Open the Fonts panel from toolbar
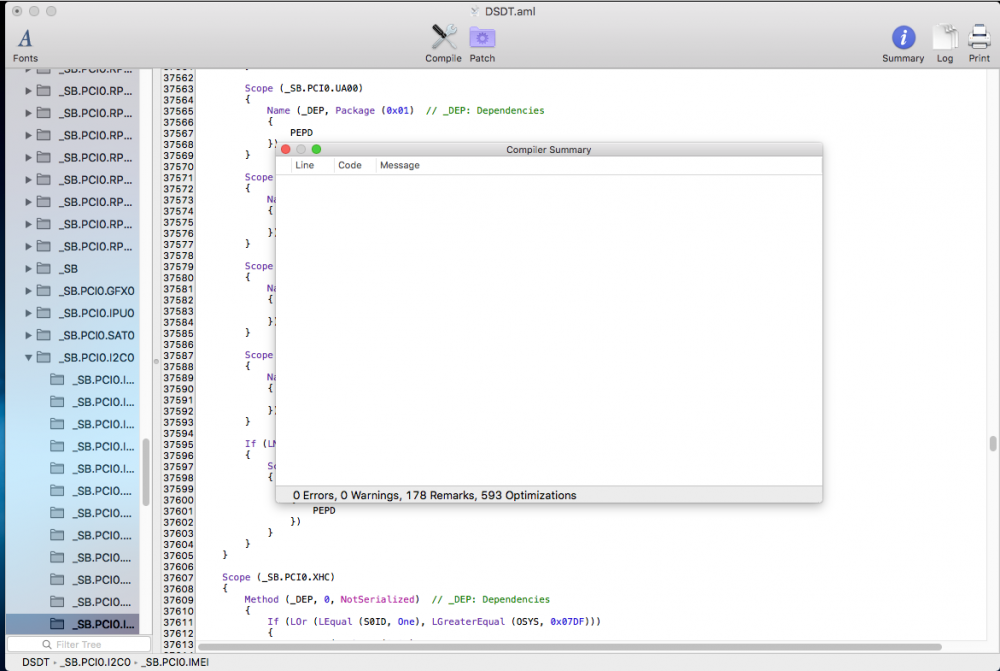Image resolution: width=1000 pixels, height=671 pixels. coord(25,45)
